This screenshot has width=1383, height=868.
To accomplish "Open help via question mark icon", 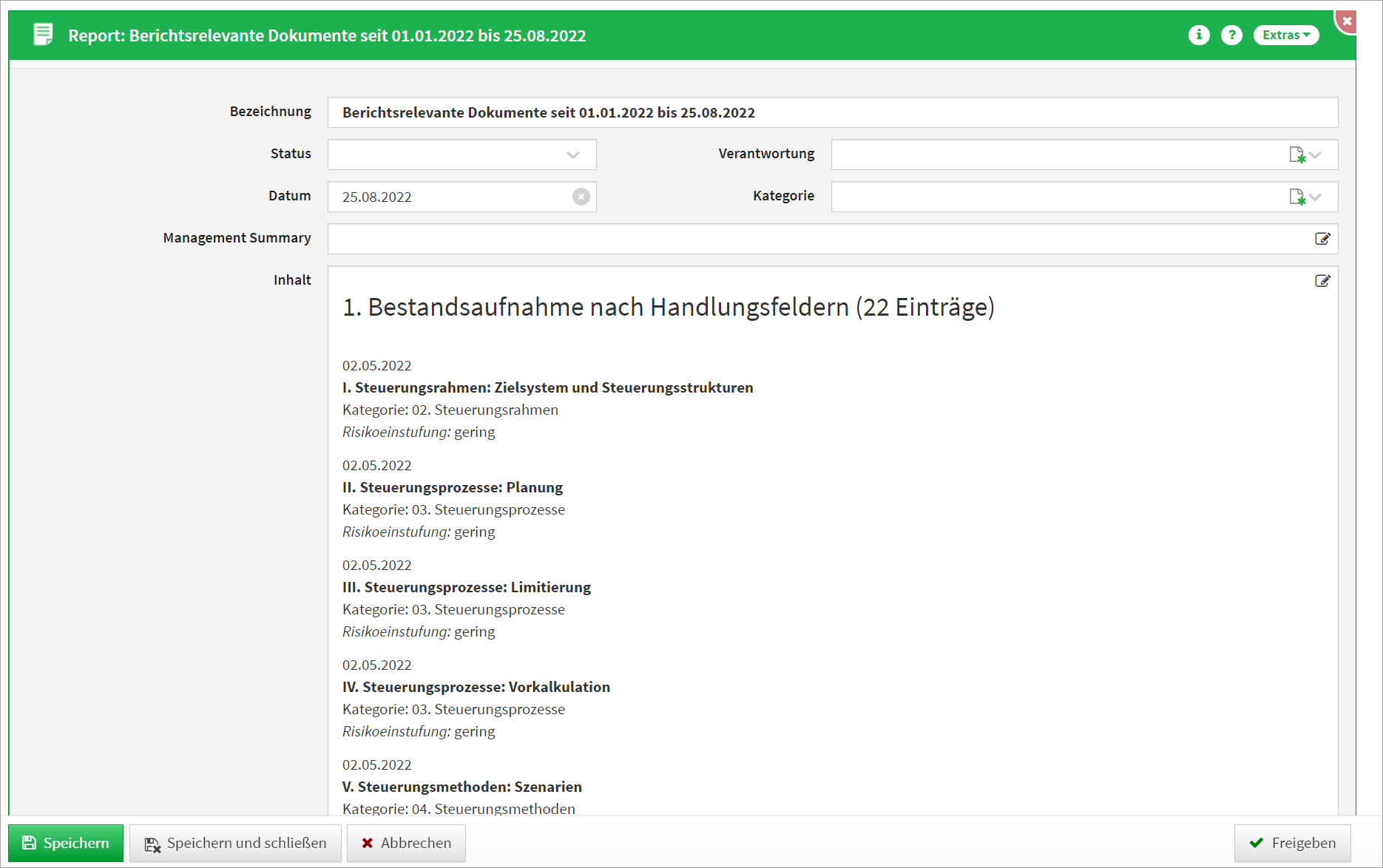I will coord(1231,35).
